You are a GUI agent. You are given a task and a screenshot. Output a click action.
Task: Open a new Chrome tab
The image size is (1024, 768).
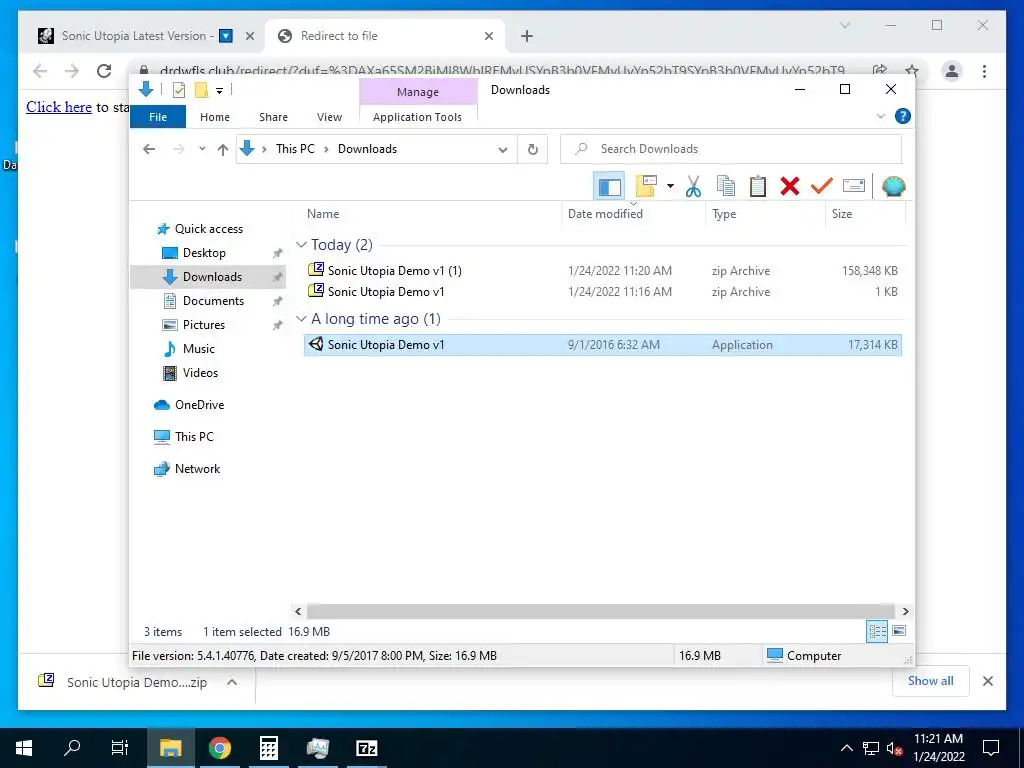click(x=527, y=36)
